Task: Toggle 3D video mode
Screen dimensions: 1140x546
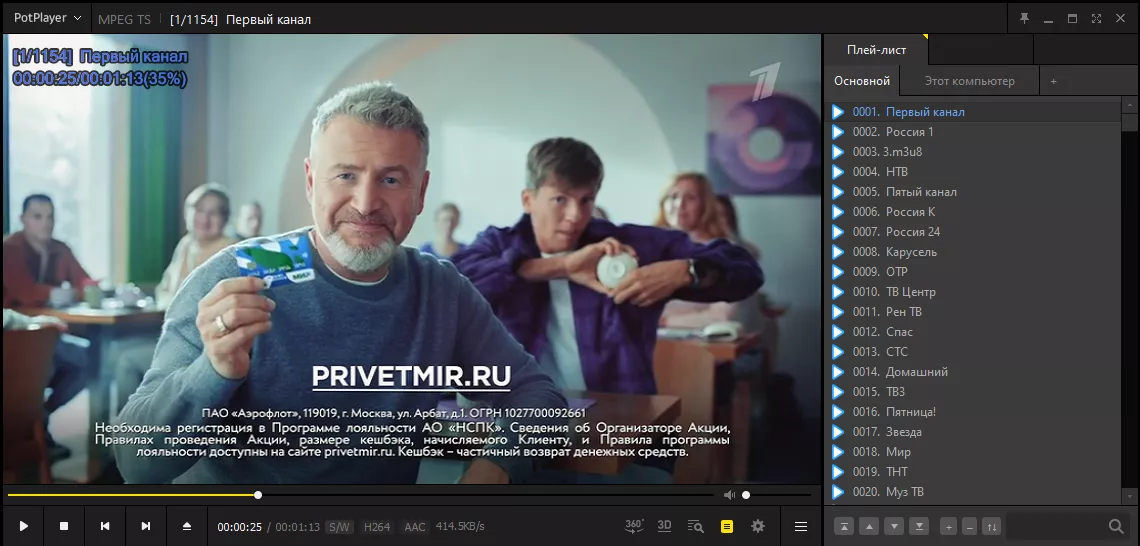Action: click(x=664, y=526)
